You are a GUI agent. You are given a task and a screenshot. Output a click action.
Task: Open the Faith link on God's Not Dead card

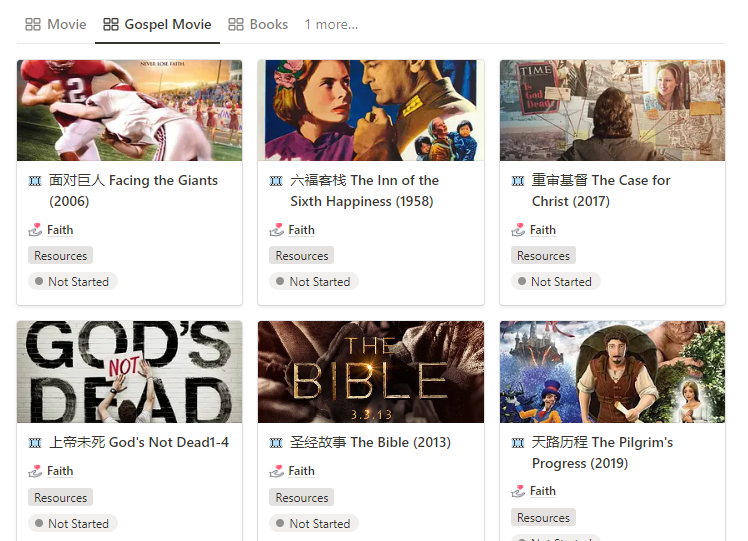tap(60, 471)
